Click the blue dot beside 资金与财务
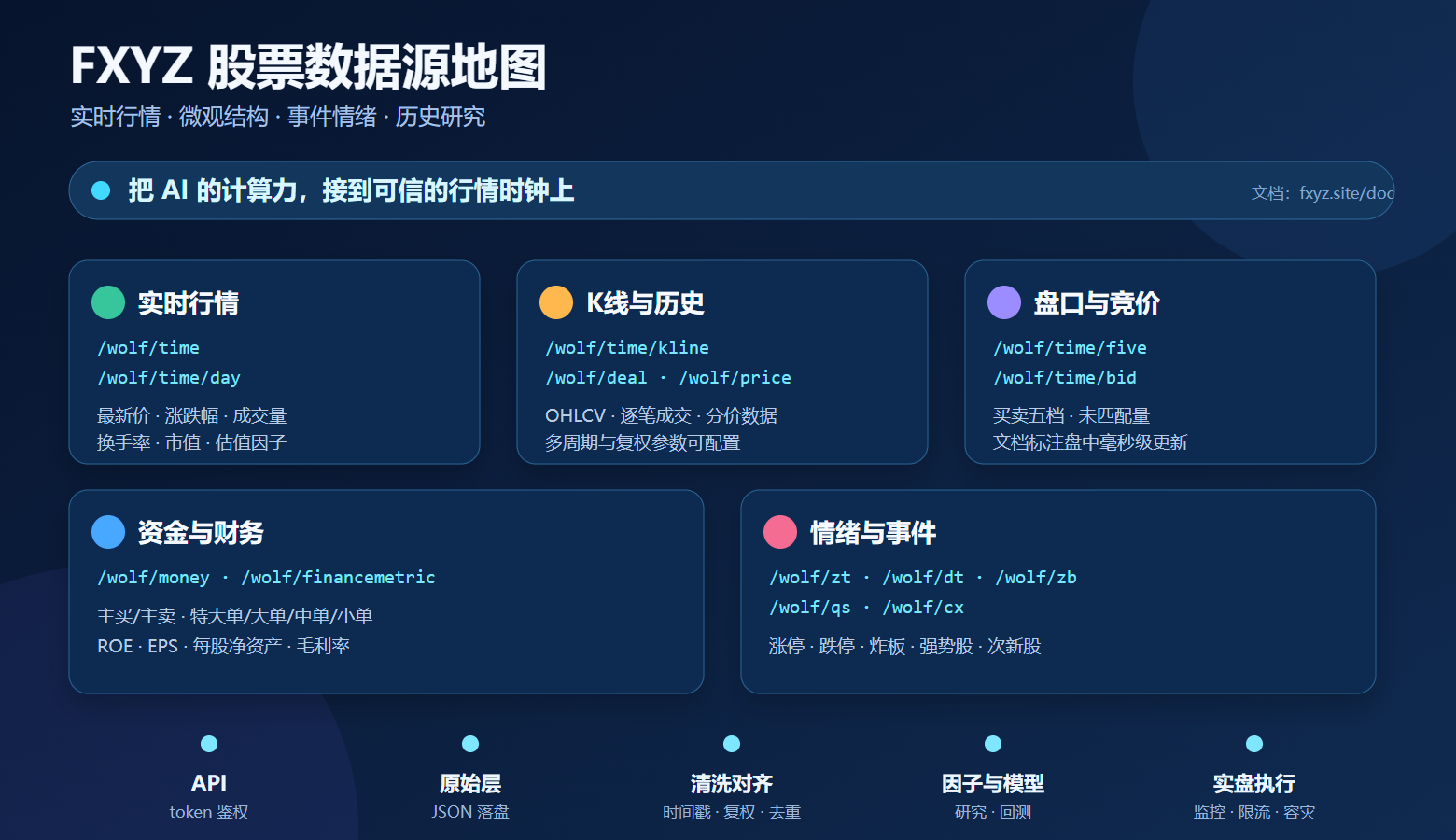 108,532
